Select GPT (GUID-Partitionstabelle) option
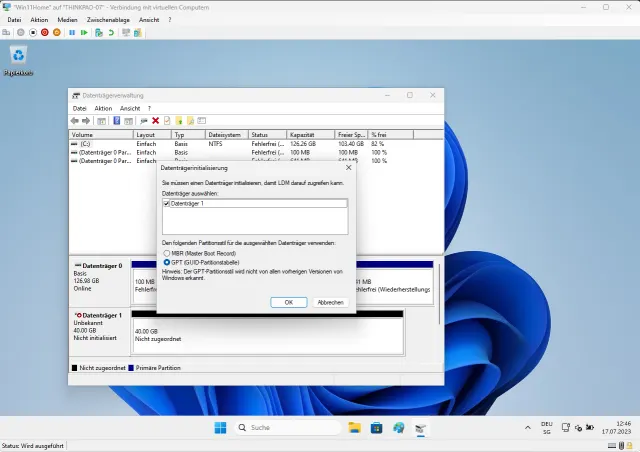 click(167, 262)
